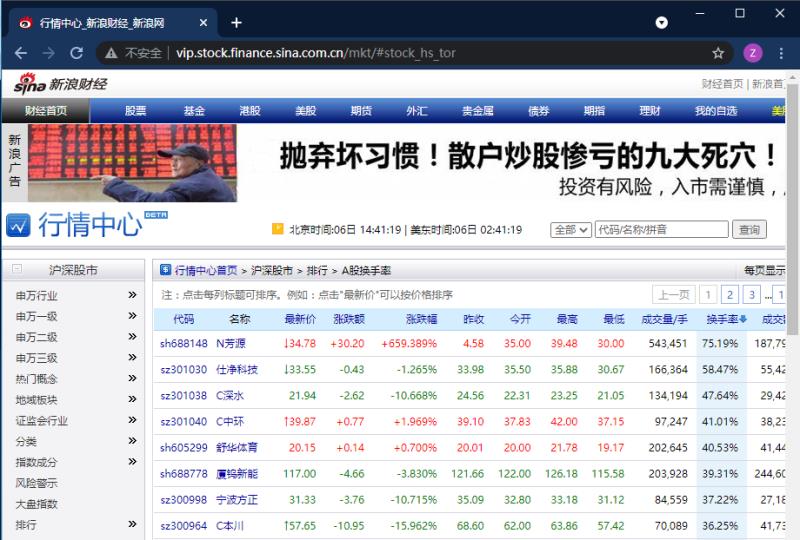Click the 沪深股市 breadcrumb link

[272, 270]
